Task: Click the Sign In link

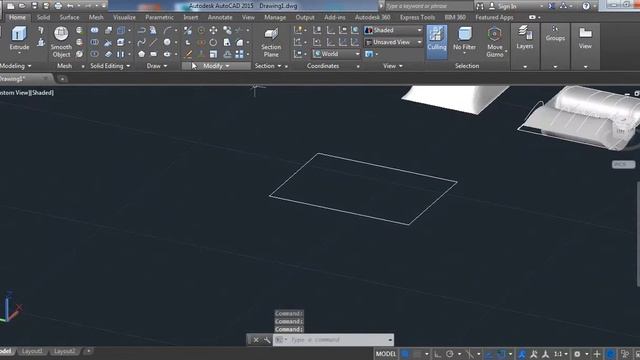Action: (x=507, y=6)
